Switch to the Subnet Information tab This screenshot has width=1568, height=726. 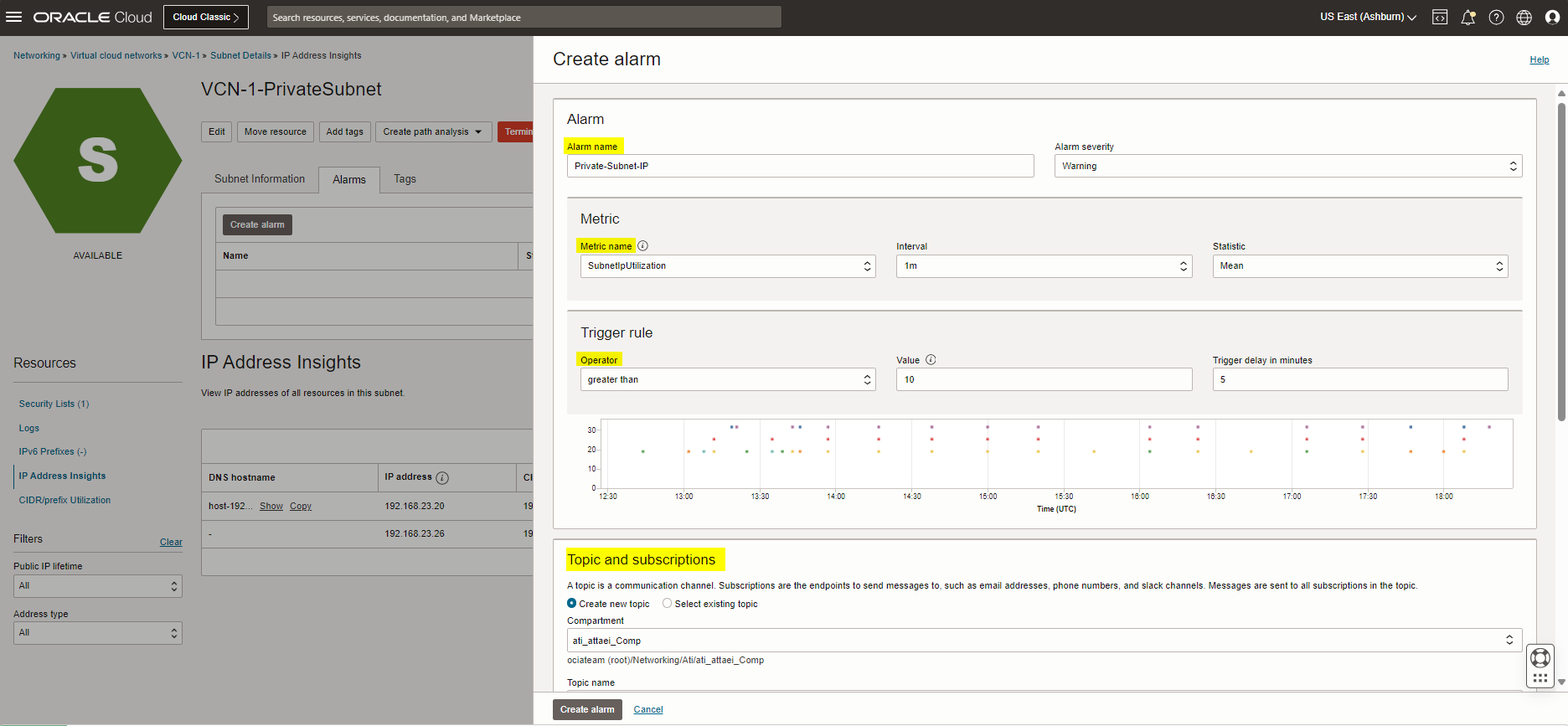[x=260, y=179]
